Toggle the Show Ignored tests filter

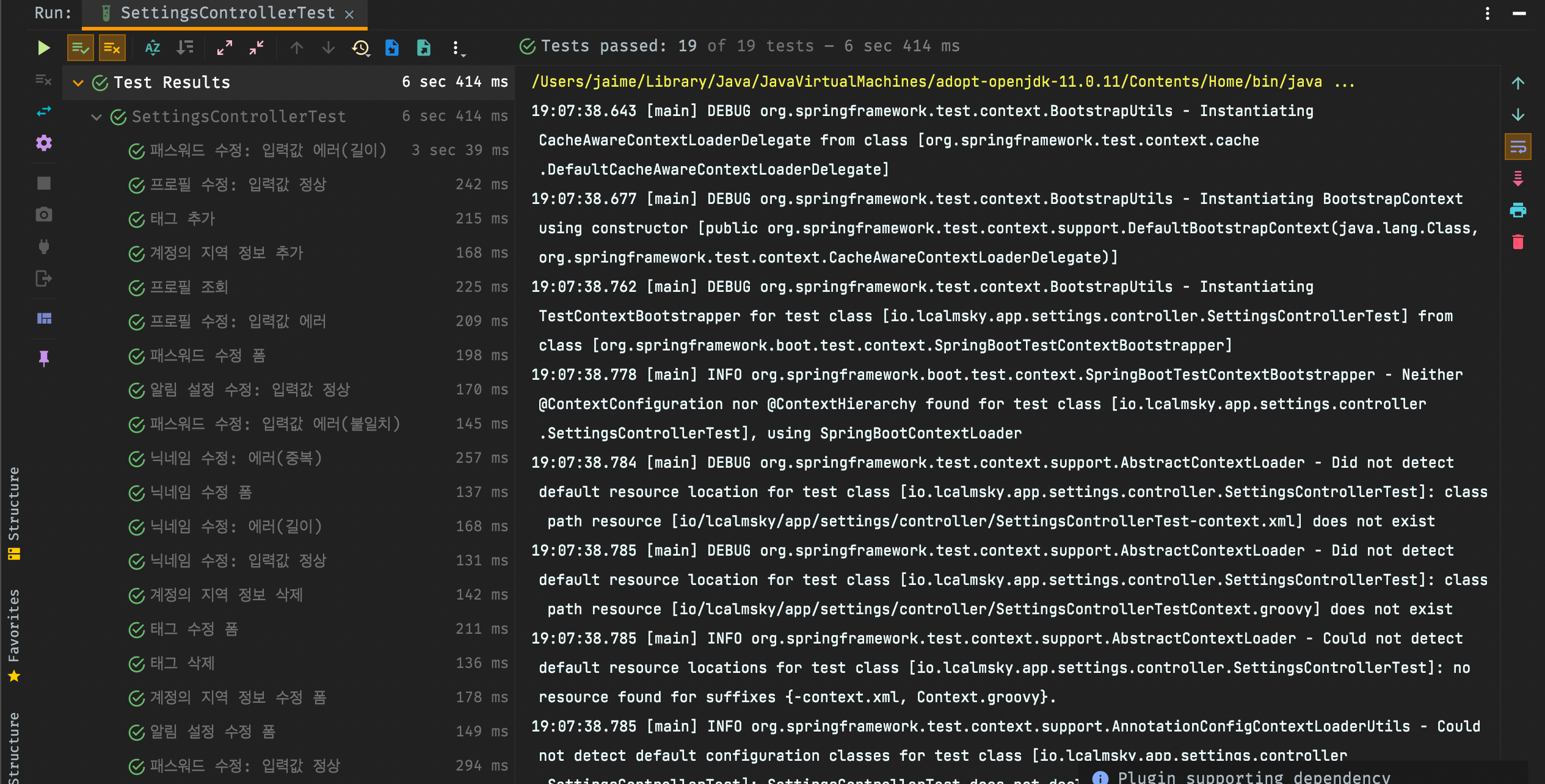pyautogui.click(x=112, y=48)
